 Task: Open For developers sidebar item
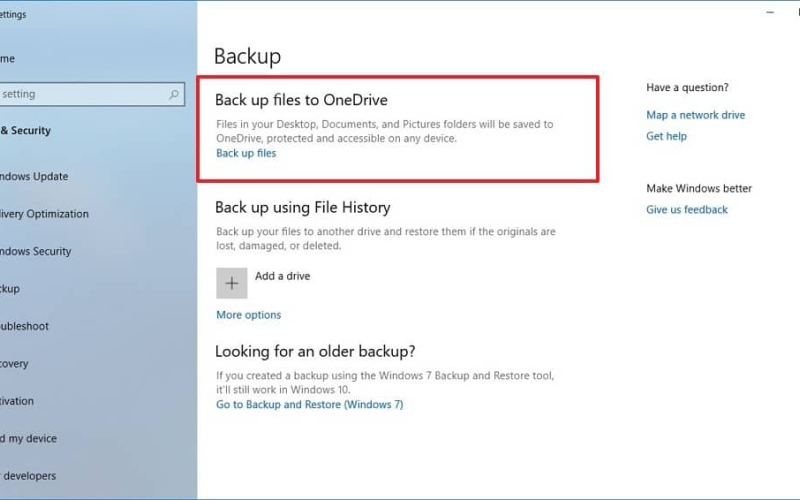click(x=28, y=476)
